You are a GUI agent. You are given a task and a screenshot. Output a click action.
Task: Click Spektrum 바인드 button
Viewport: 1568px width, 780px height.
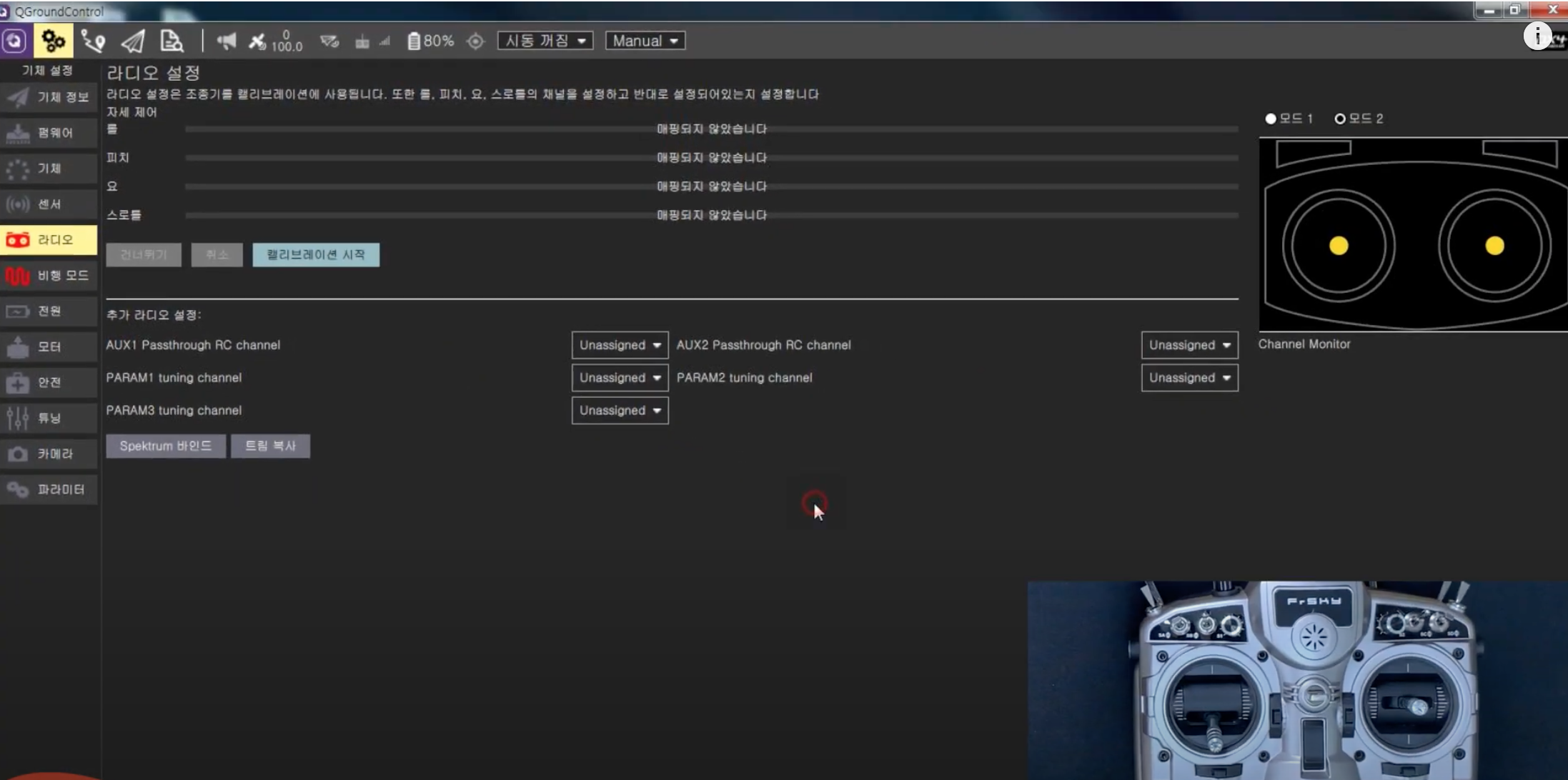point(166,446)
